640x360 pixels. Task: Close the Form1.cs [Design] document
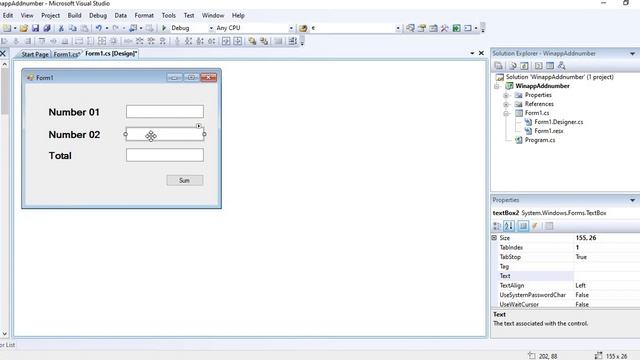click(x=481, y=53)
